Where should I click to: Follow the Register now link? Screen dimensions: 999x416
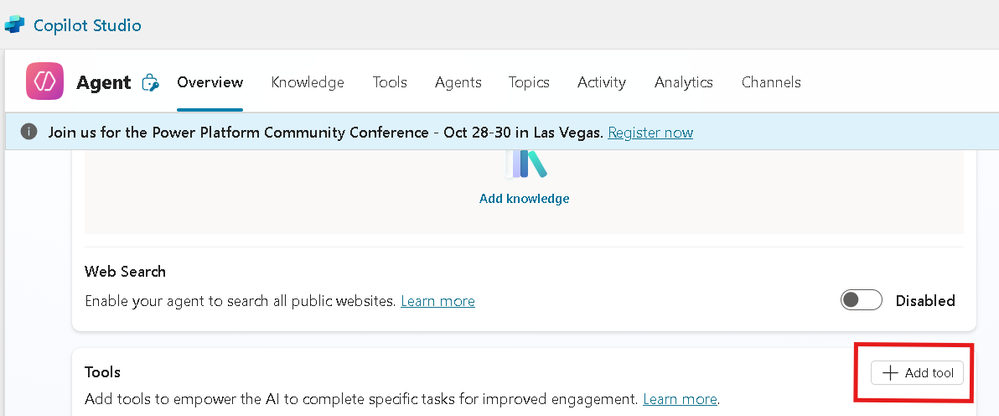point(650,132)
